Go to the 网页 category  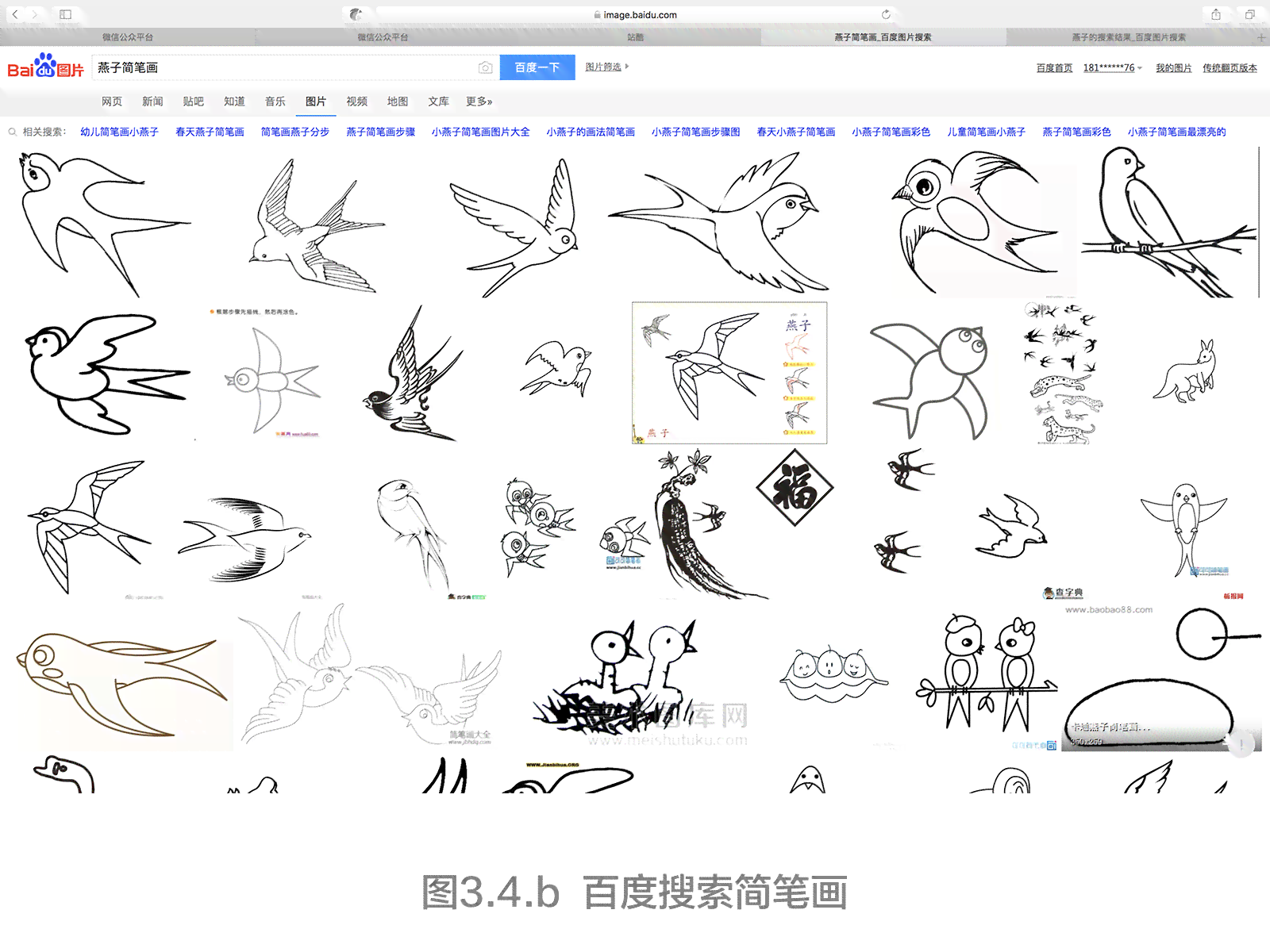[x=112, y=102]
